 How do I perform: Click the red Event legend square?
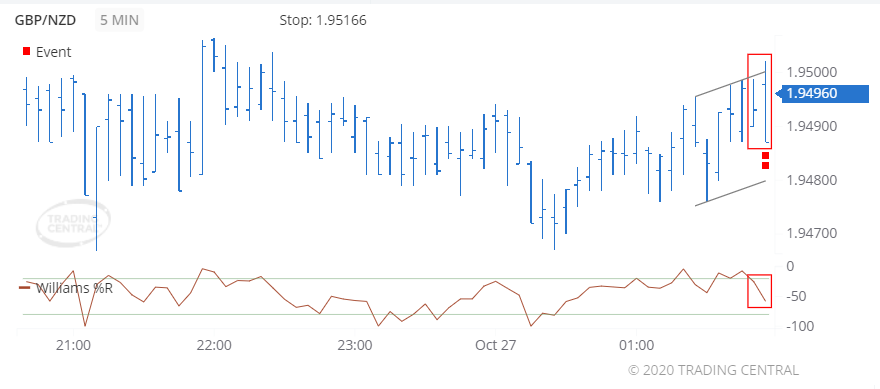[x=26, y=52]
